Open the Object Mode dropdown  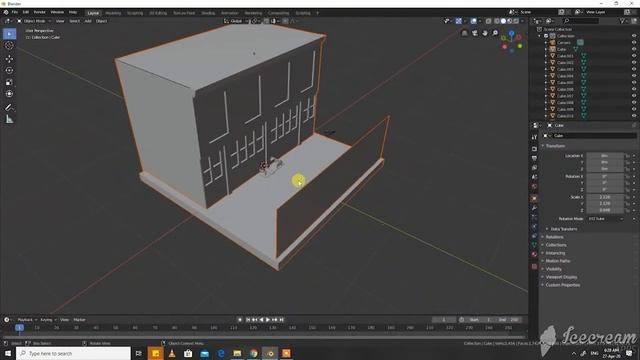pyautogui.click(x=34, y=21)
